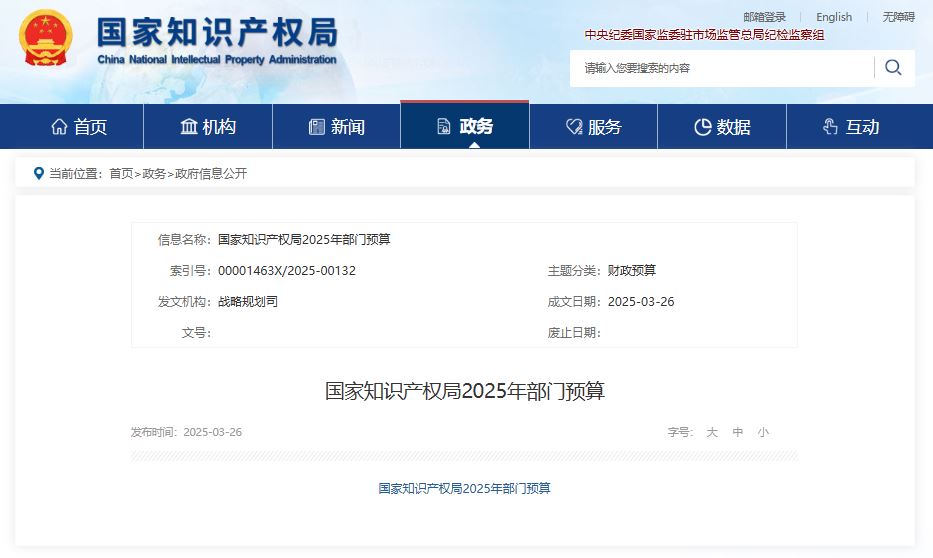This screenshot has width=933, height=558.
Task: Click the pie chart icon beside 数据
Action: [703, 127]
